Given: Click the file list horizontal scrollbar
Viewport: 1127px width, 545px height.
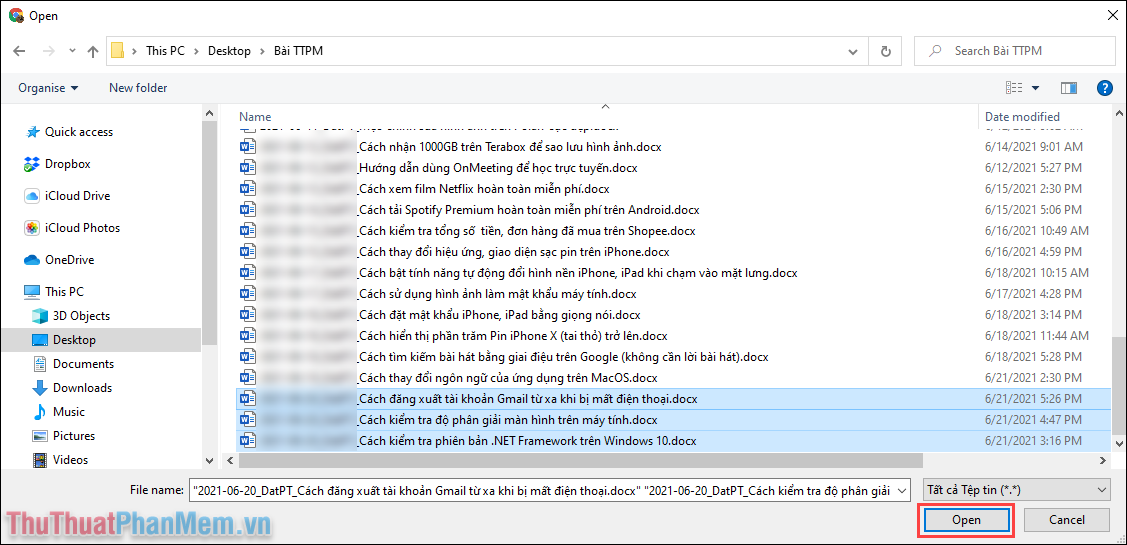Looking at the screenshot, I should pos(580,460).
